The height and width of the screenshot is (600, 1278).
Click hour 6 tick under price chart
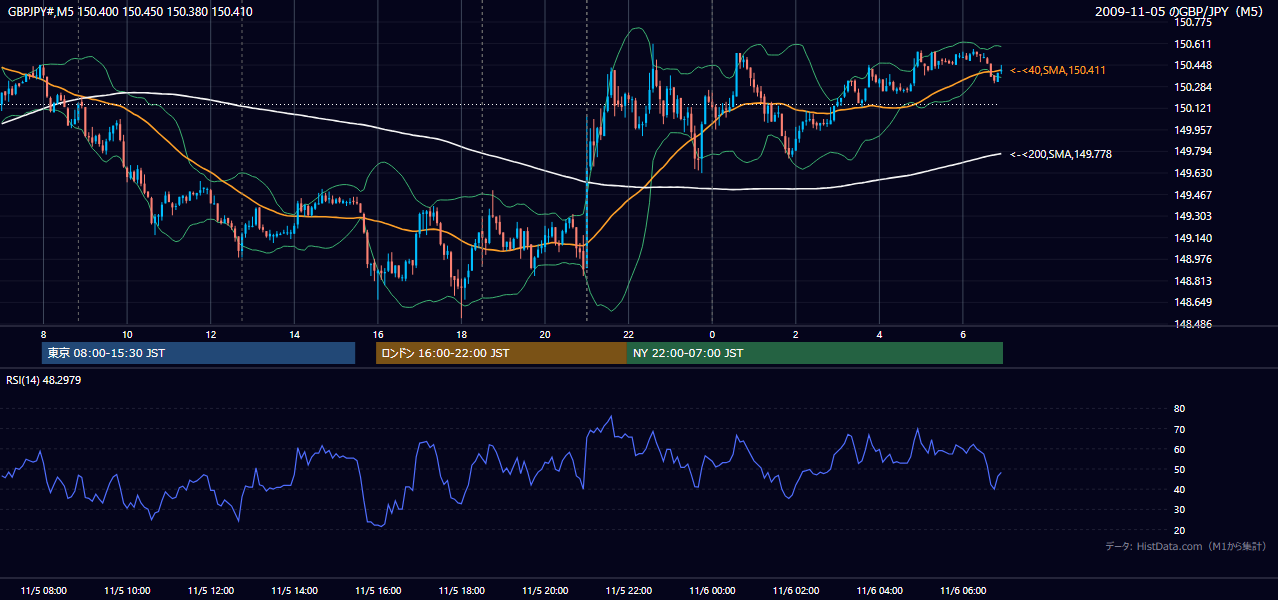tap(963, 333)
